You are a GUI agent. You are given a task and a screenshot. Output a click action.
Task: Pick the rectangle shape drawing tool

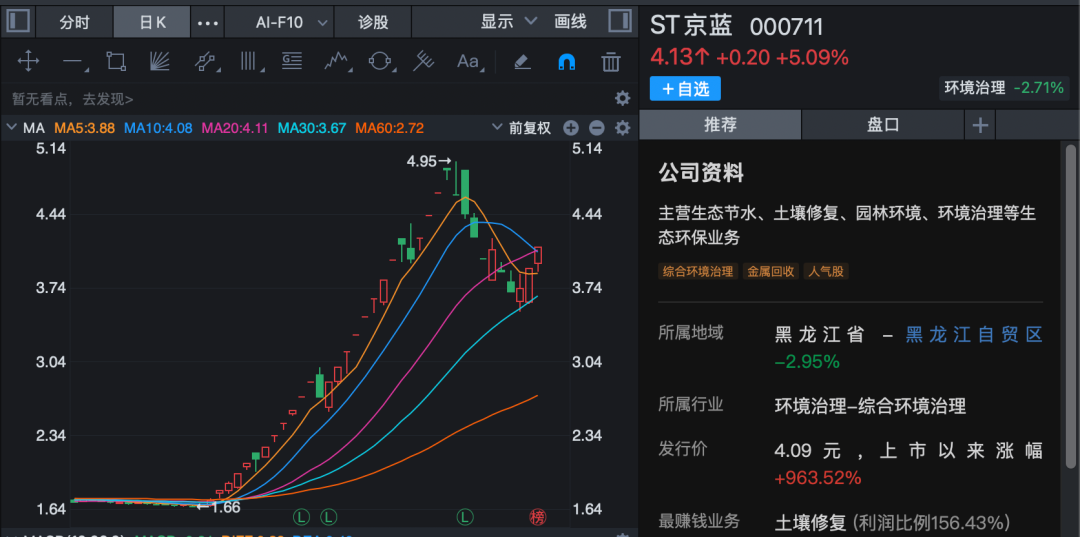click(x=116, y=62)
